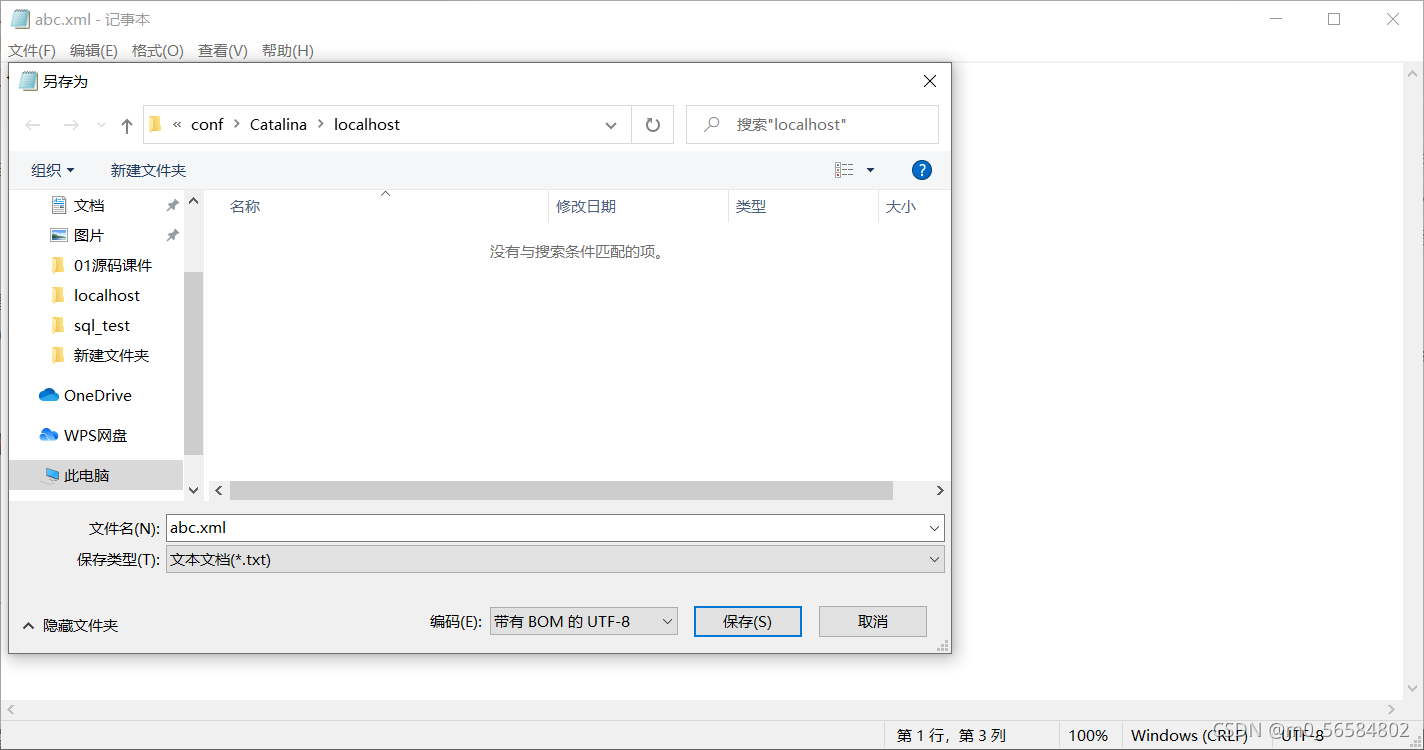Click the 新建文件夹 button
1424x750 pixels.
pos(148,171)
